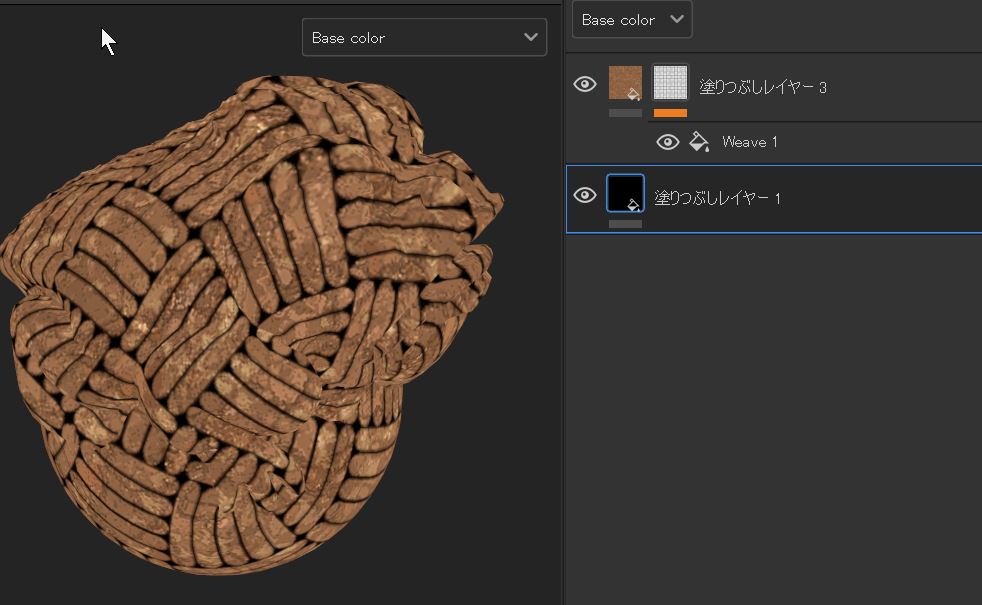
Task: Select 塗りつぶしレイヤー 3 by its name
Action: click(x=762, y=87)
